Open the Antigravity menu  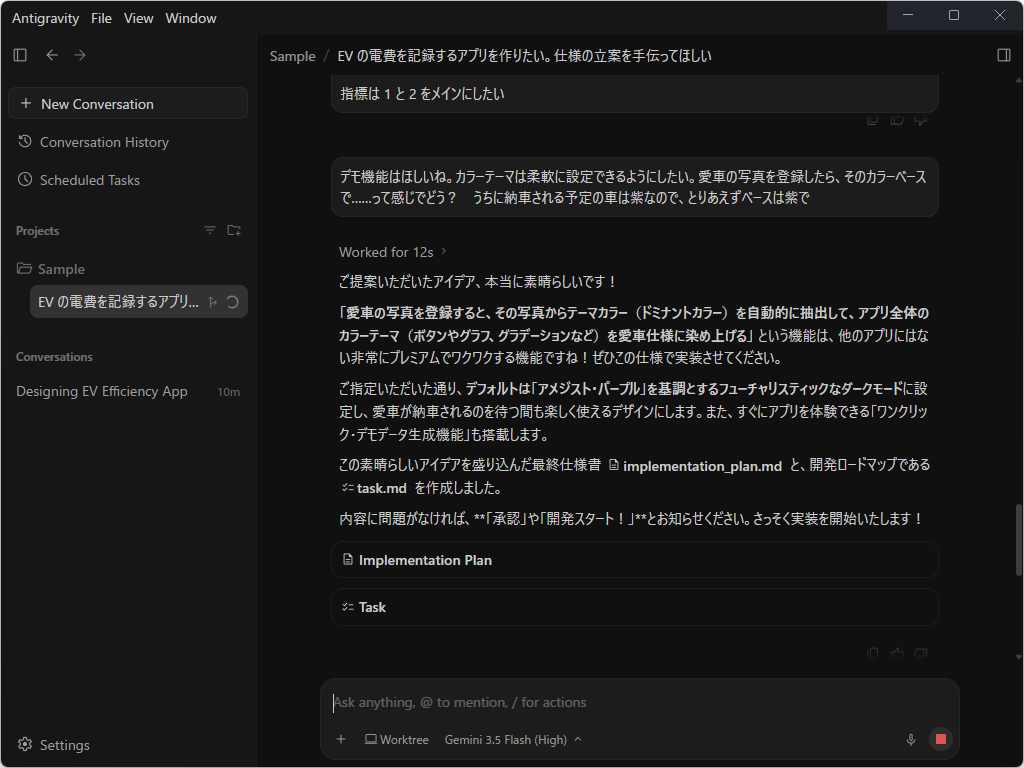[45, 18]
